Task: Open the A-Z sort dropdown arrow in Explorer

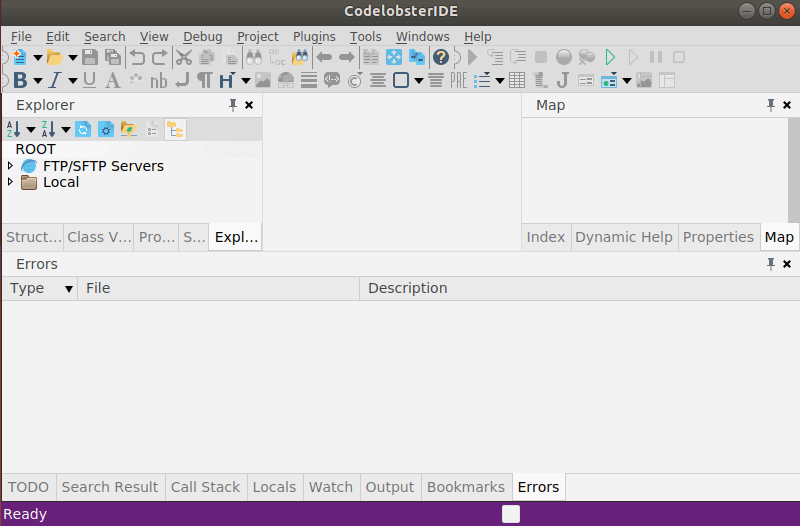Action: [31, 130]
